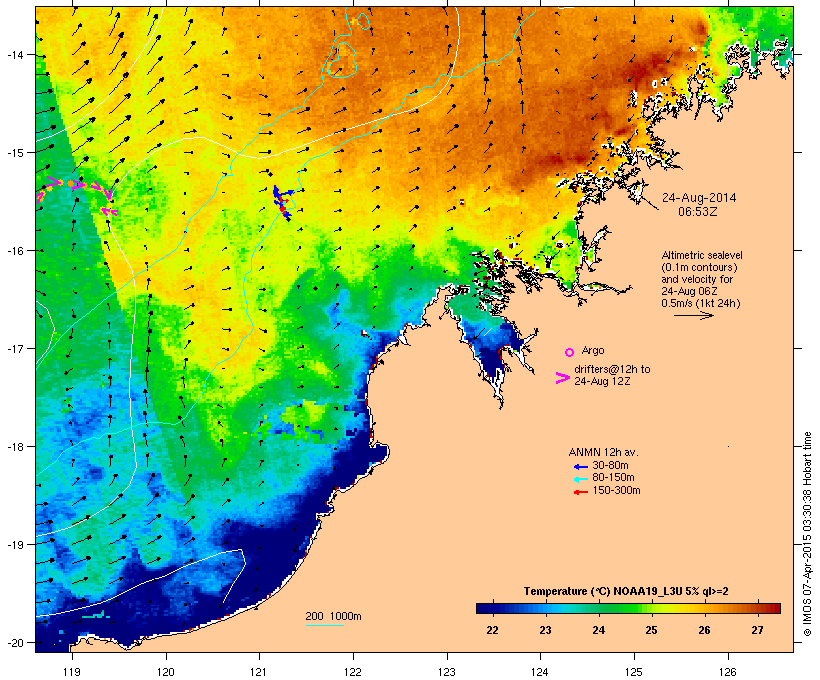
Task: Click the latitude axis label -15
Action: tap(14, 153)
